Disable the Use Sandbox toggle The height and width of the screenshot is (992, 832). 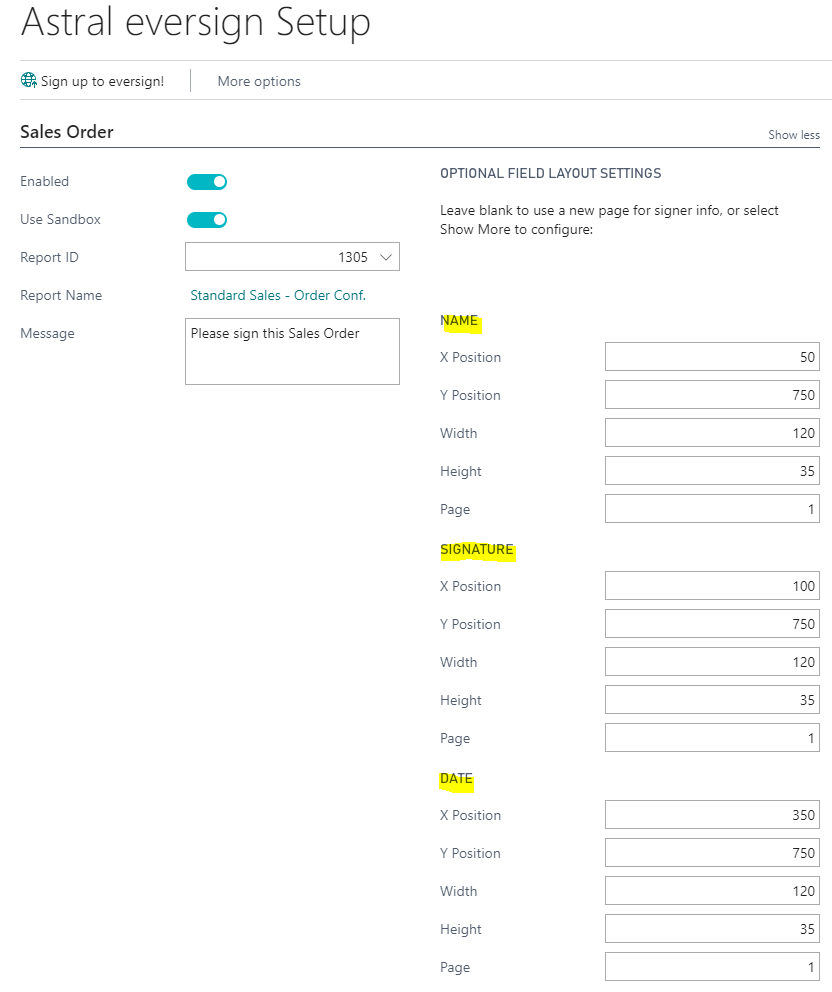(x=207, y=220)
